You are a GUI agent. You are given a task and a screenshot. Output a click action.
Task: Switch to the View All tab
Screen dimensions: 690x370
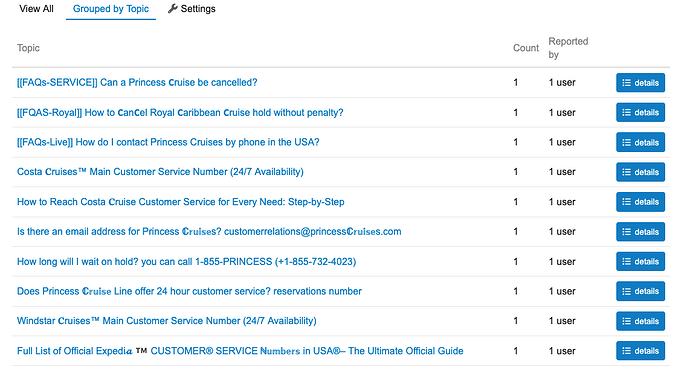36,9
